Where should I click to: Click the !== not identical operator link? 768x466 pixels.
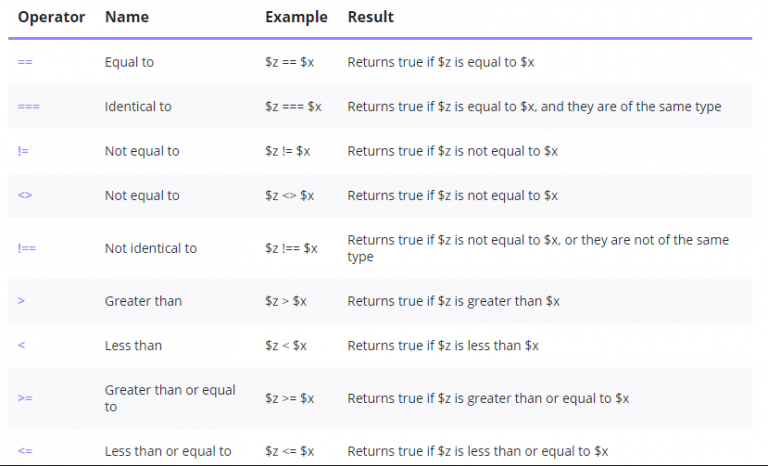pyautogui.click(x=27, y=248)
